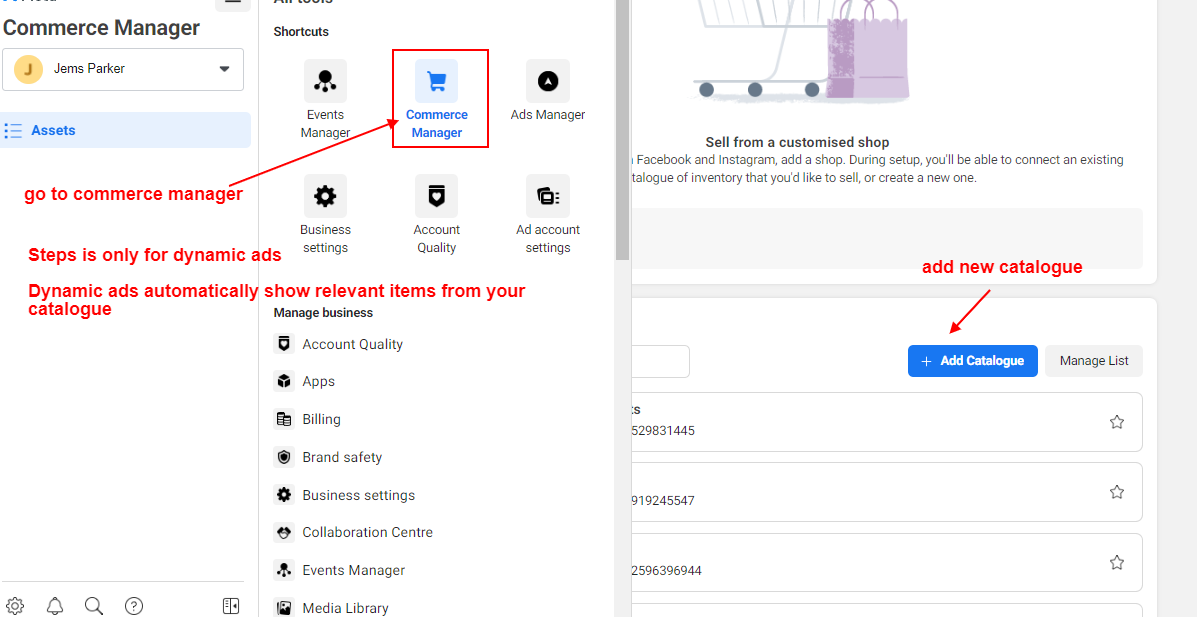
Task: Open the Ads Manager shortcut icon
Action: tap(547, 81)
